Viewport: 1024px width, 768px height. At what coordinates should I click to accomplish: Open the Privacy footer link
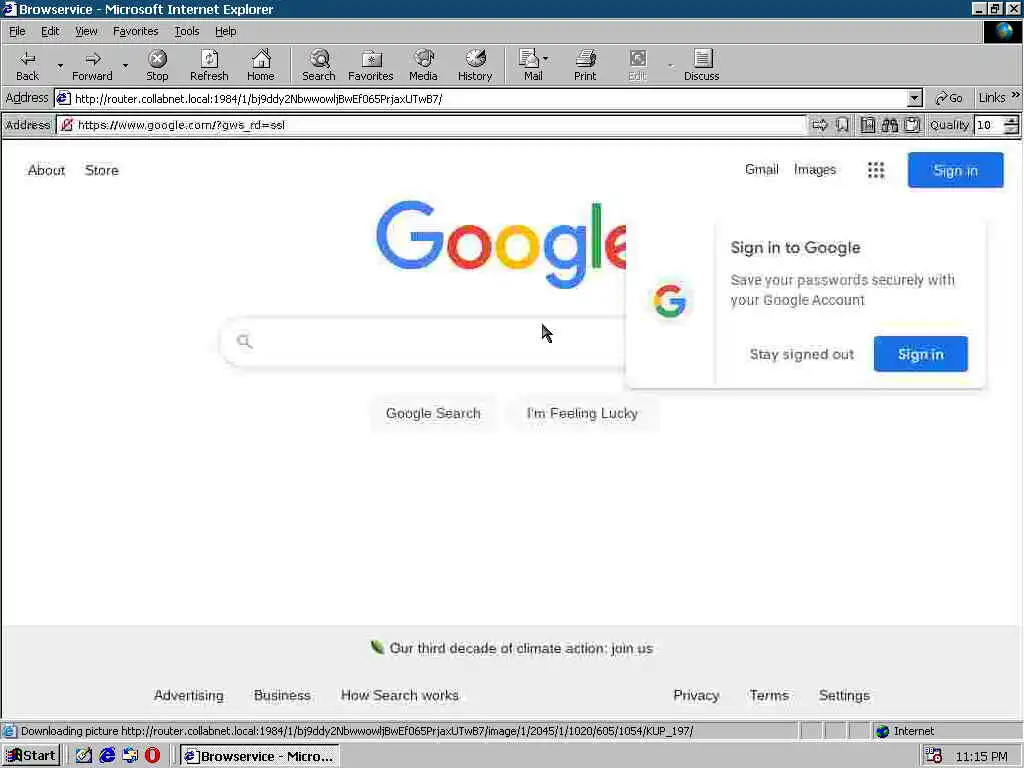click(696, 696)
